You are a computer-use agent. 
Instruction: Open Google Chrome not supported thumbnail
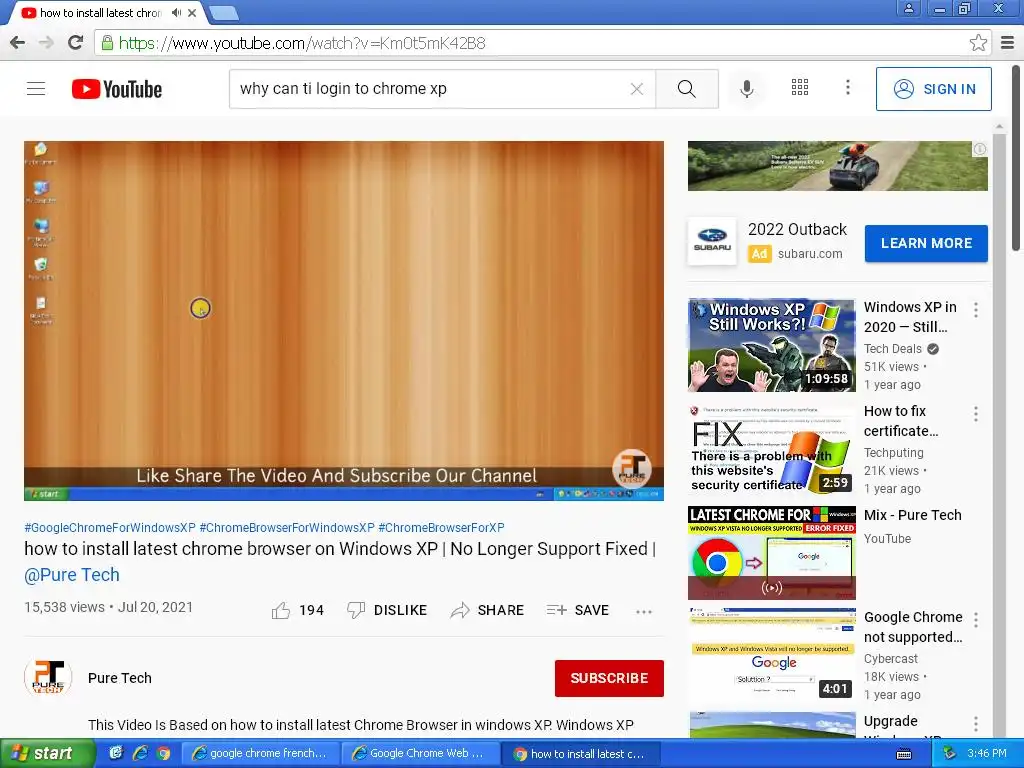click(x=771, y=656)
